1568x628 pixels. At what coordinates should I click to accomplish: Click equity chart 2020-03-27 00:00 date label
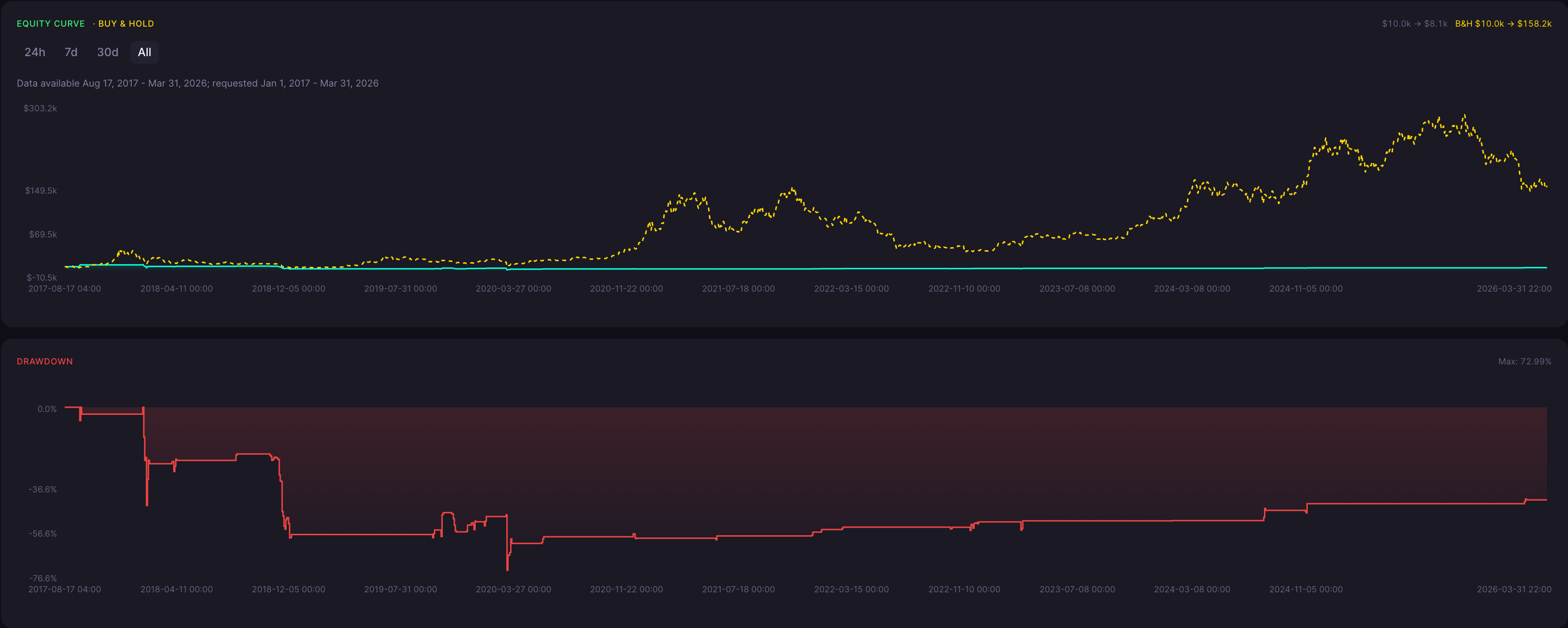(x=513, y=288)
